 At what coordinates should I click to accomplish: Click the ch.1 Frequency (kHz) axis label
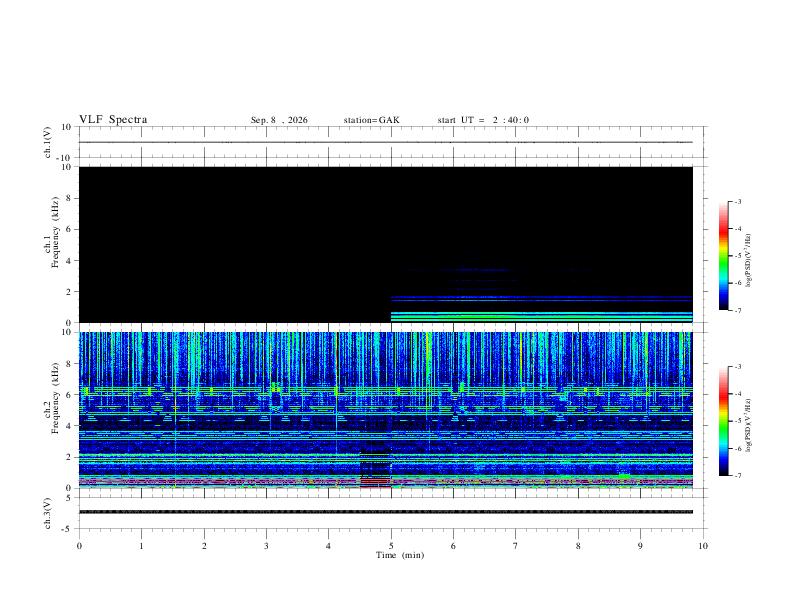point(51,244)
